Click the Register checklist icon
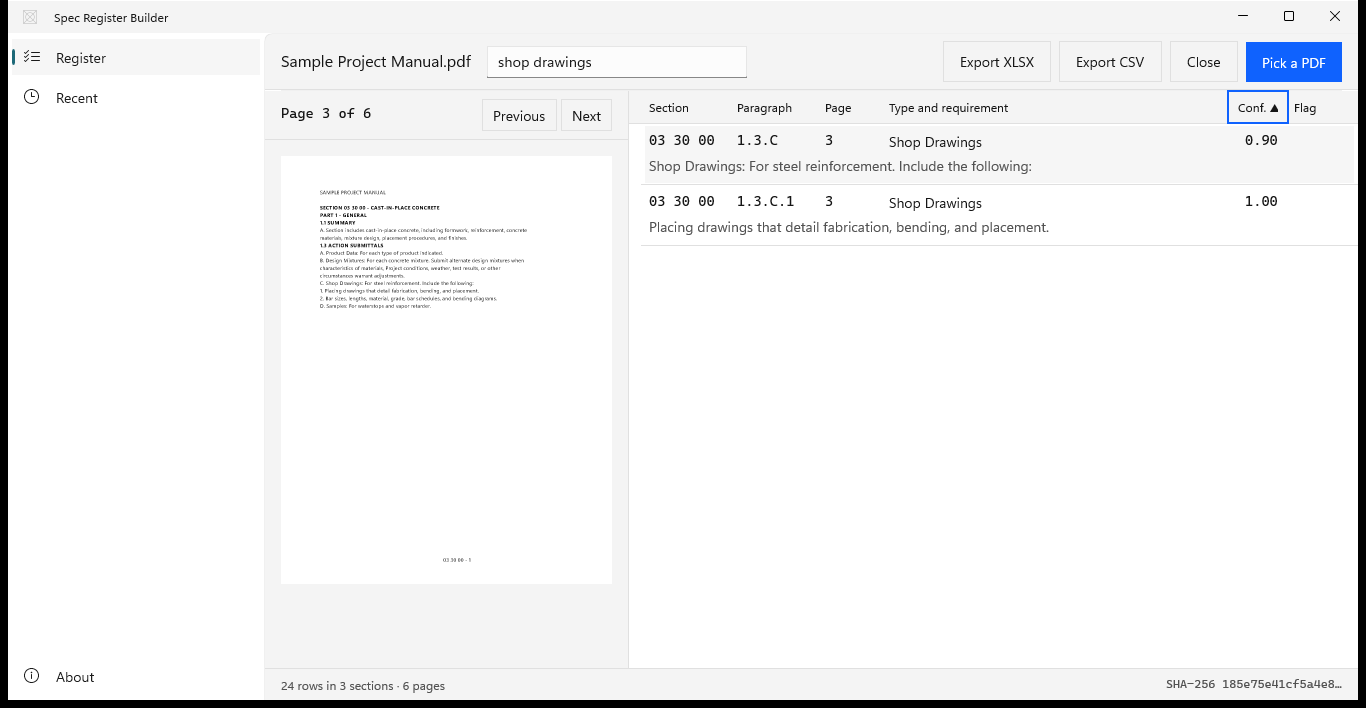 32,58
